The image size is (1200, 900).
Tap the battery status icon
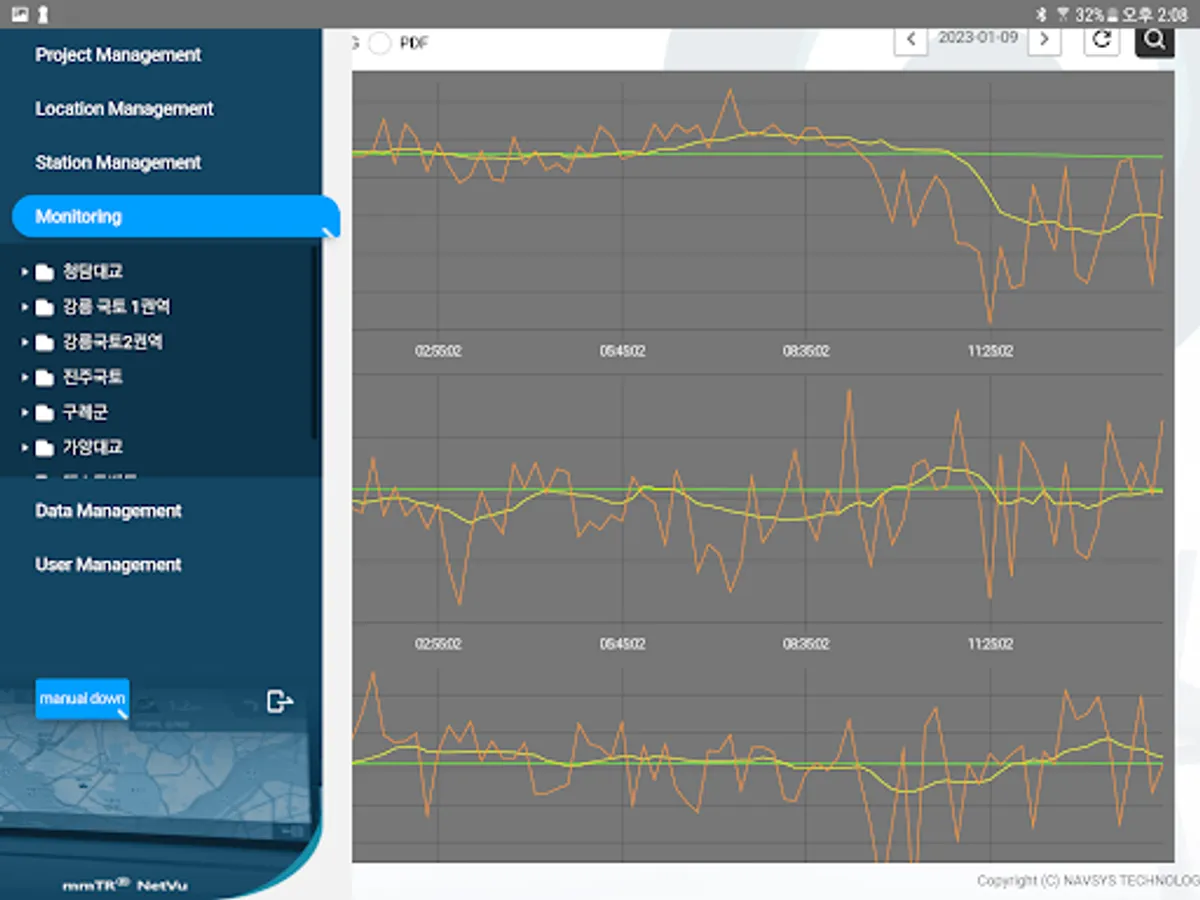tap(1111, 14)
